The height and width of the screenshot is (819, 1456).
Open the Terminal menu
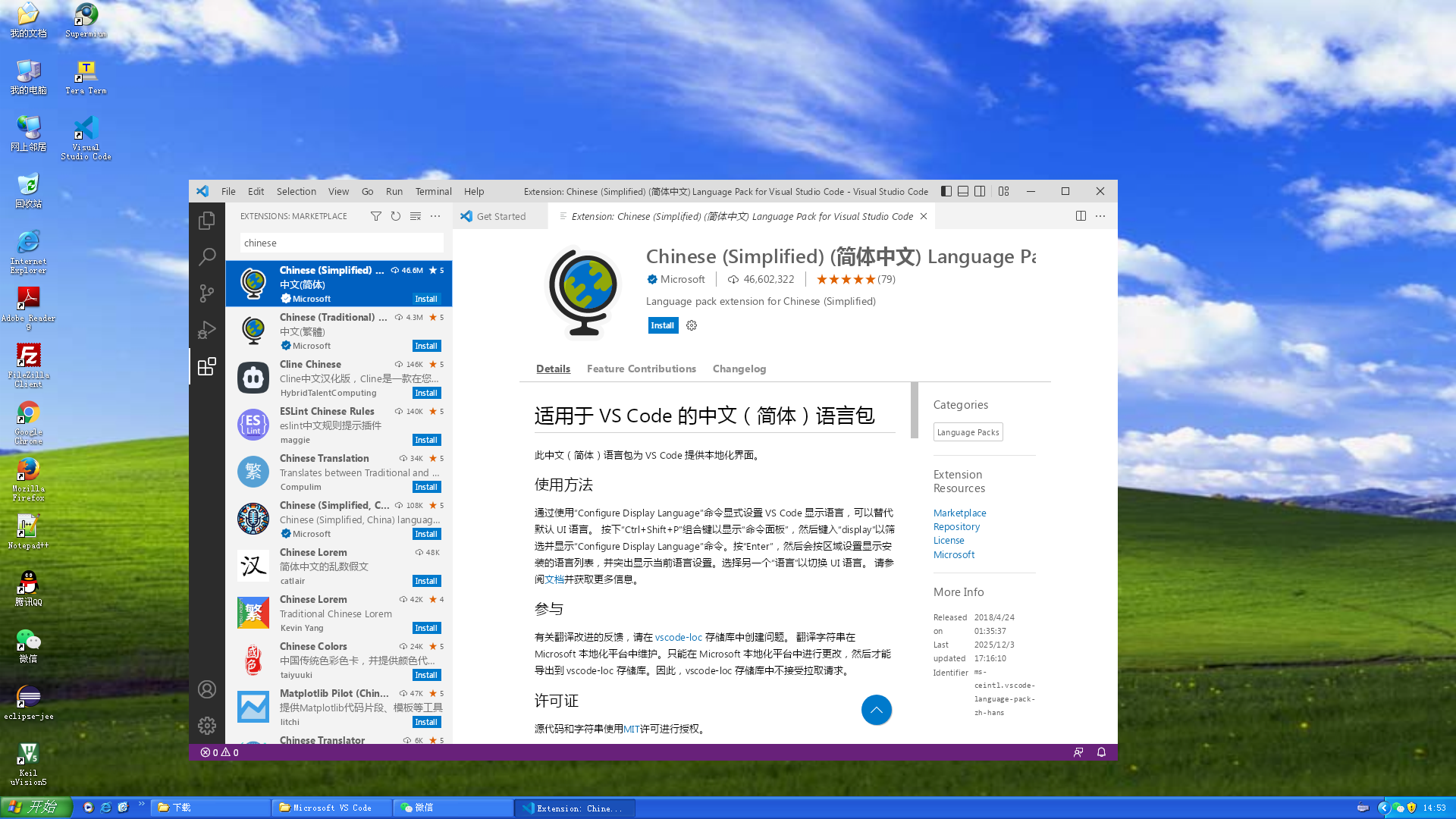click(433, 191)
